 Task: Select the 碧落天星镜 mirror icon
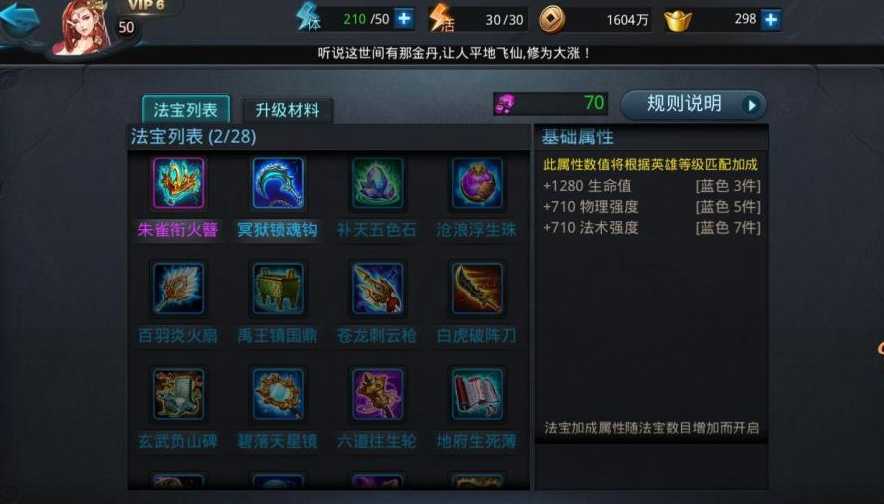click(278, 394)
